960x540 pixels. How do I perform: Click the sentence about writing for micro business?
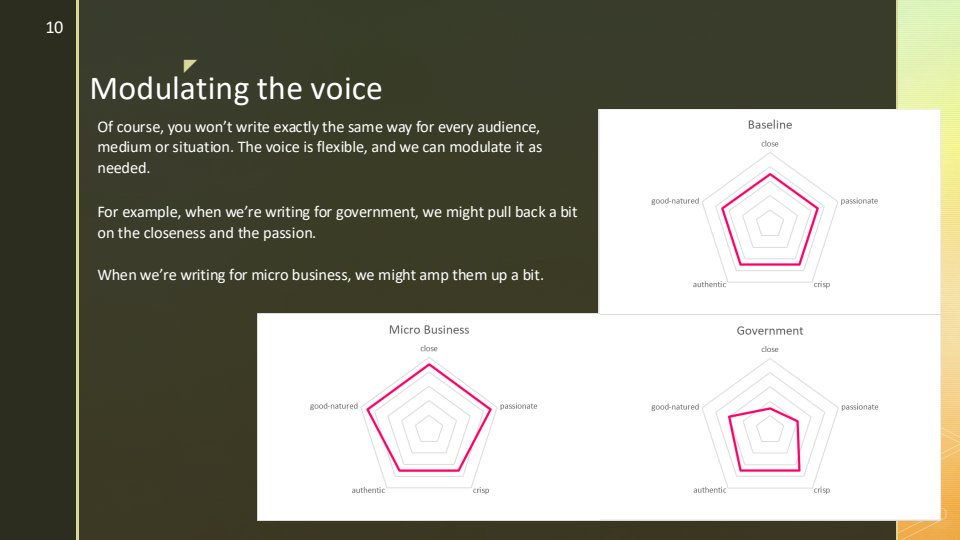[x=320, y=275]
